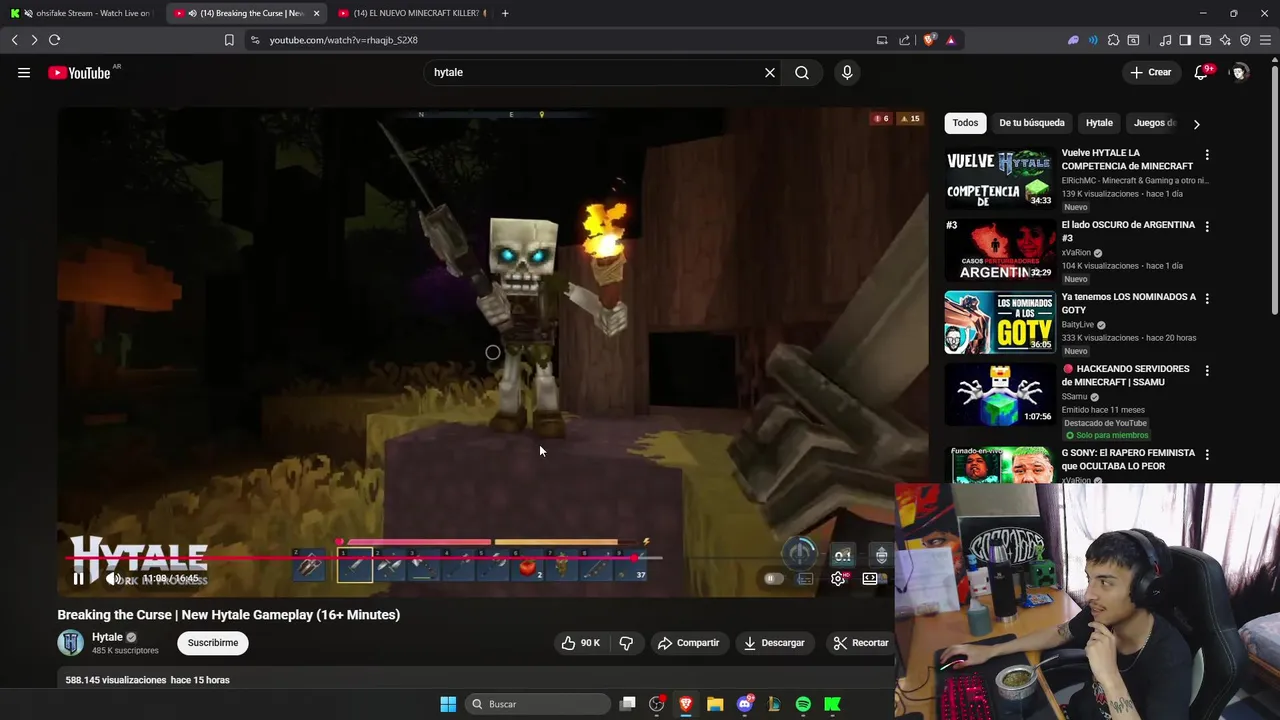Open options for G SONY video
This screenshot has width=1280, height=720.
coord(1207,455)
